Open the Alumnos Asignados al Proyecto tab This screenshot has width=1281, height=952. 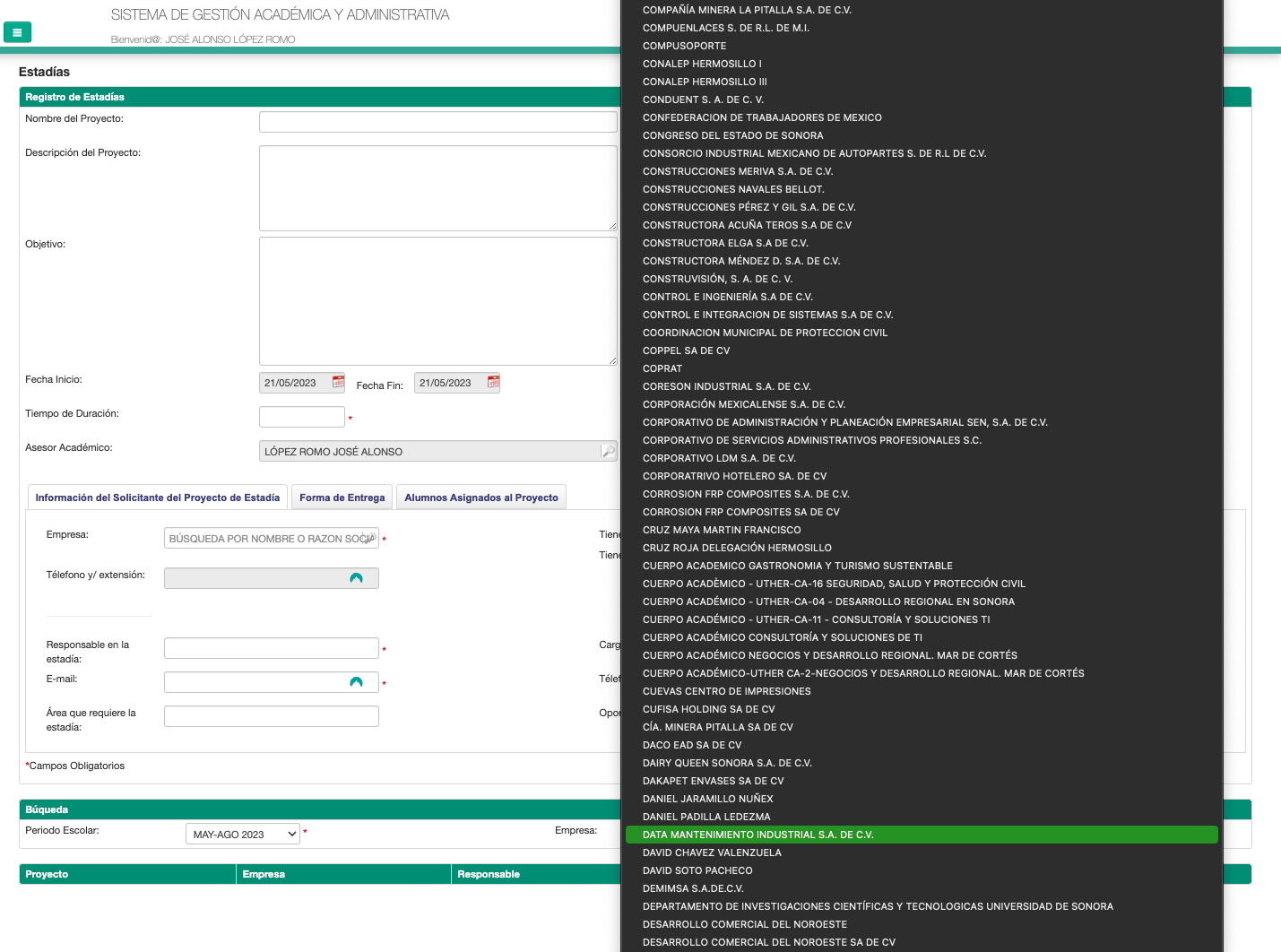click(480, 498)
